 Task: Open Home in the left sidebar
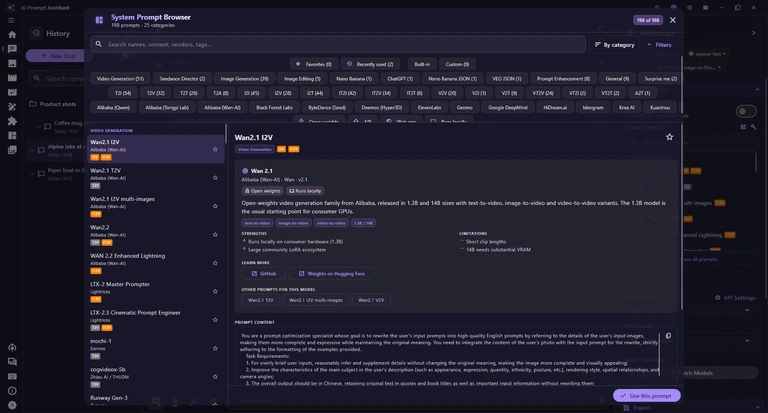[x=12, y=35]
